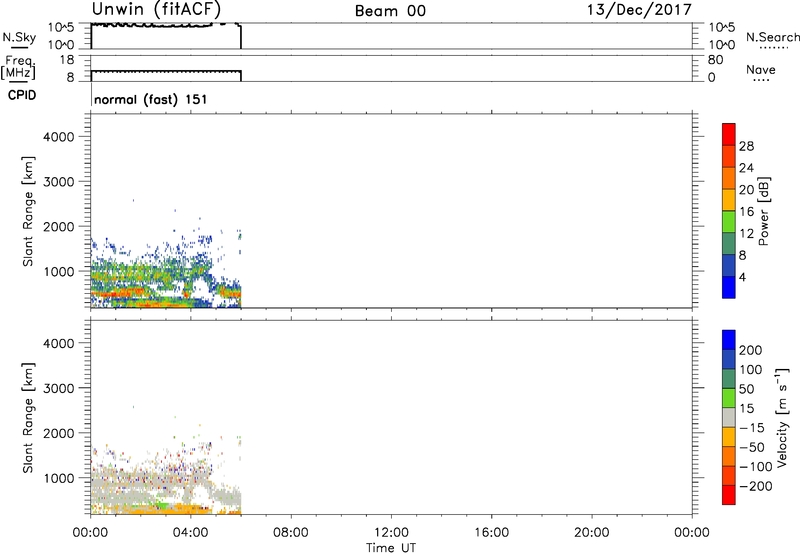Click the "08:00" time tick label
Image resolution: width=800 pixels, height=554 pixels.
click(x=291, y=533)
